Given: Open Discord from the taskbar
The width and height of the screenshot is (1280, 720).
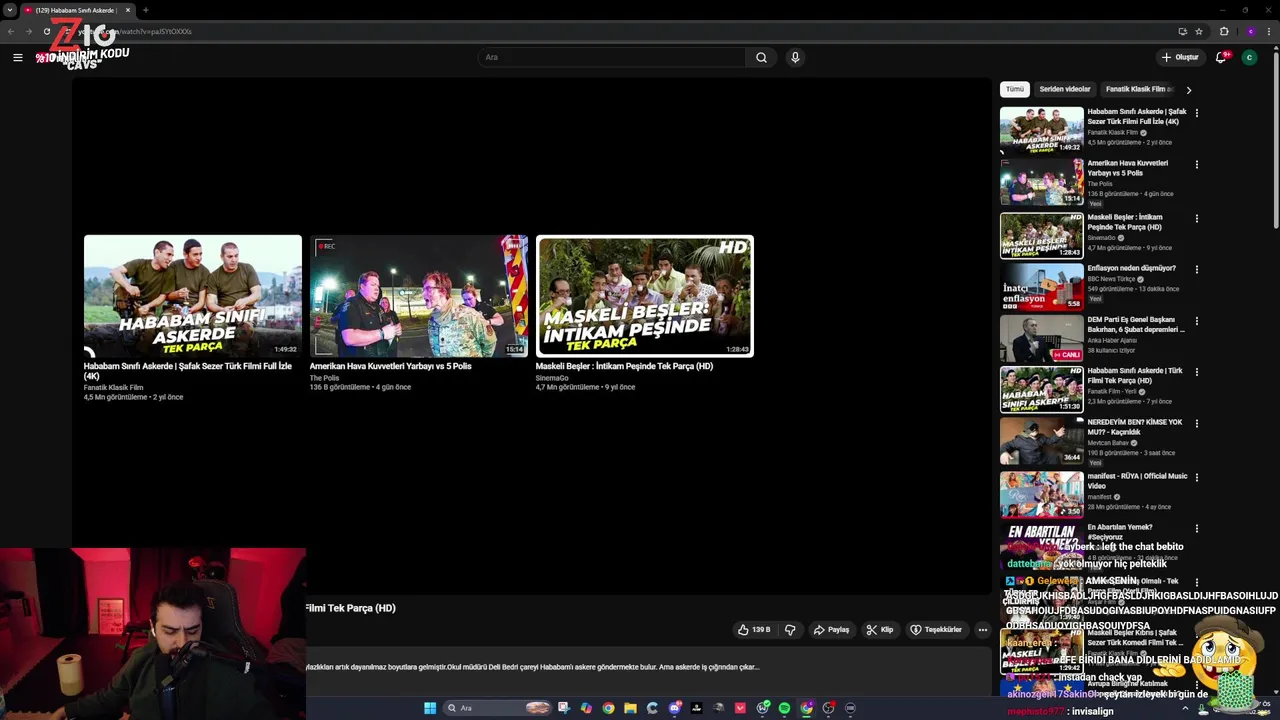Looking at the screenshot, I should pos(675,708).
